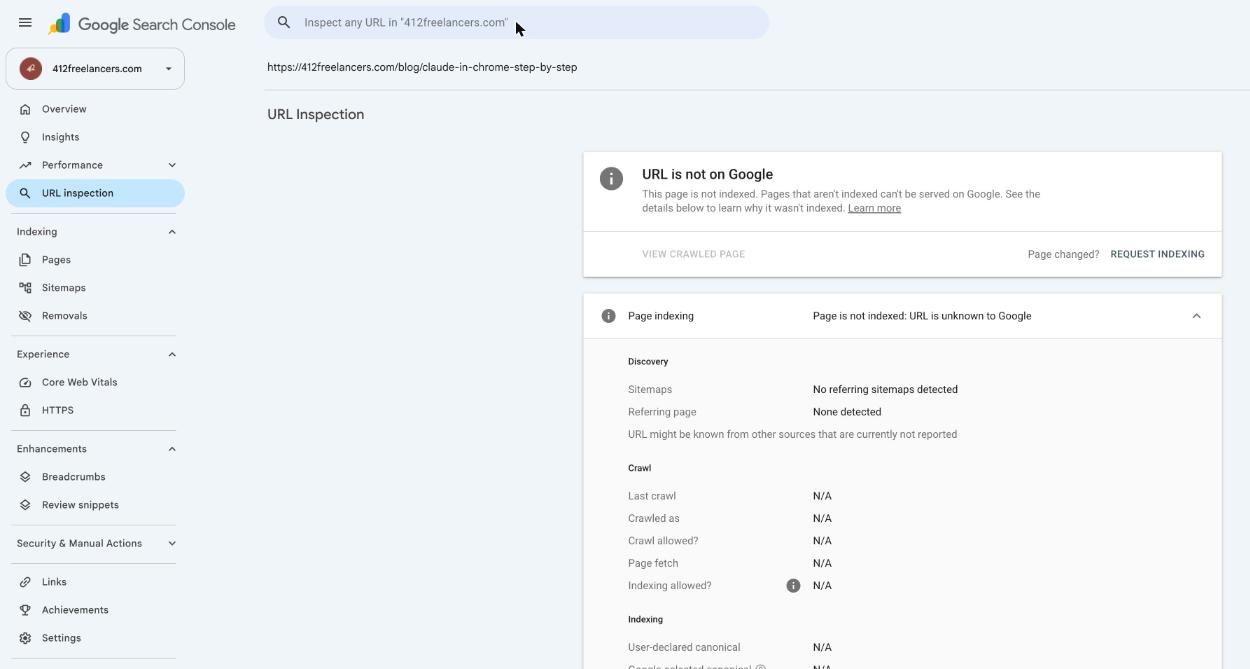Click the info icon next to Indexing allowed
This screenshot has height=669, width=1250.
(793, 586)
